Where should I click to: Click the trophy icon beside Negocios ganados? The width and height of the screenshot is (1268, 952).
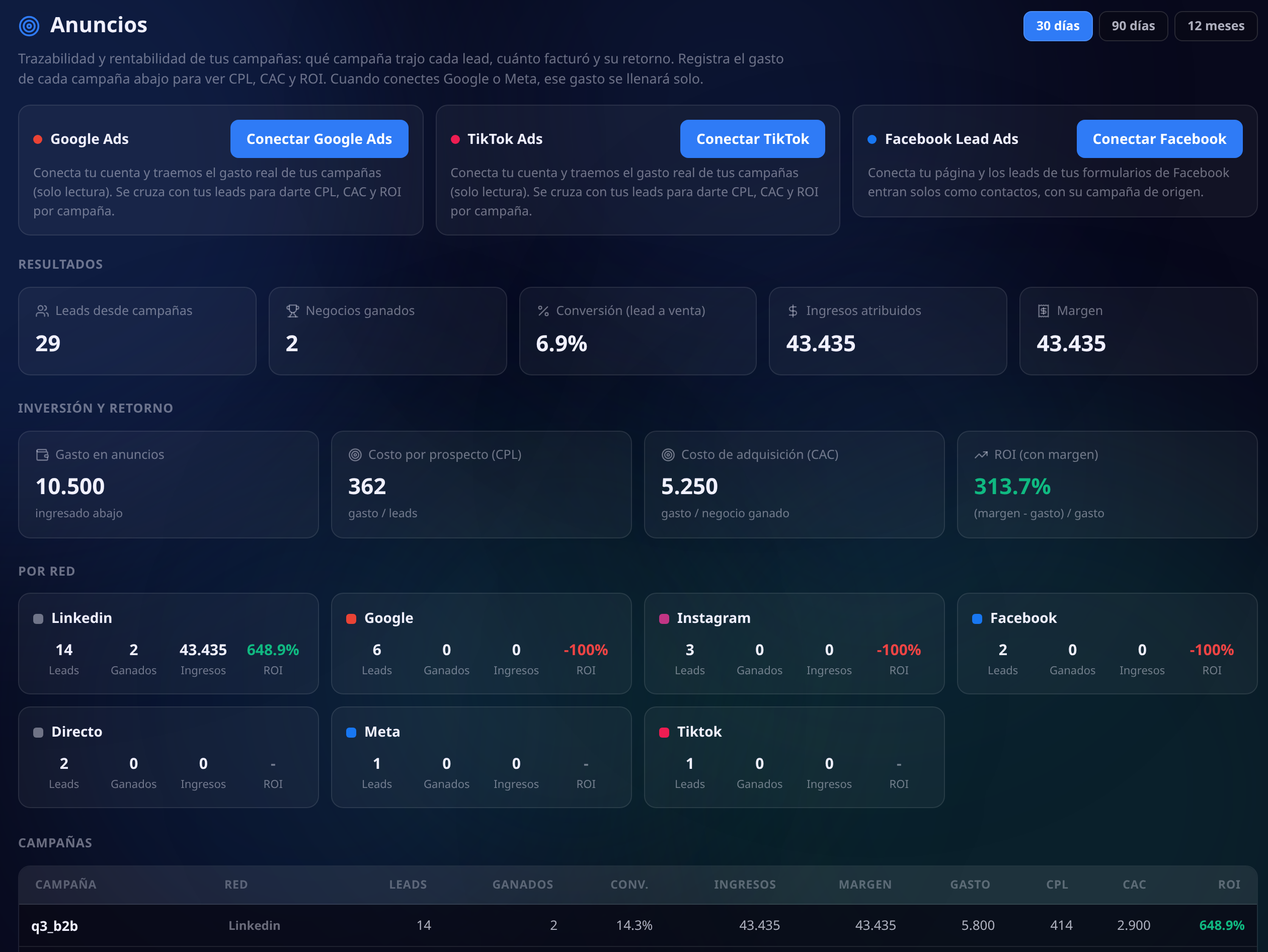point(292,310)
